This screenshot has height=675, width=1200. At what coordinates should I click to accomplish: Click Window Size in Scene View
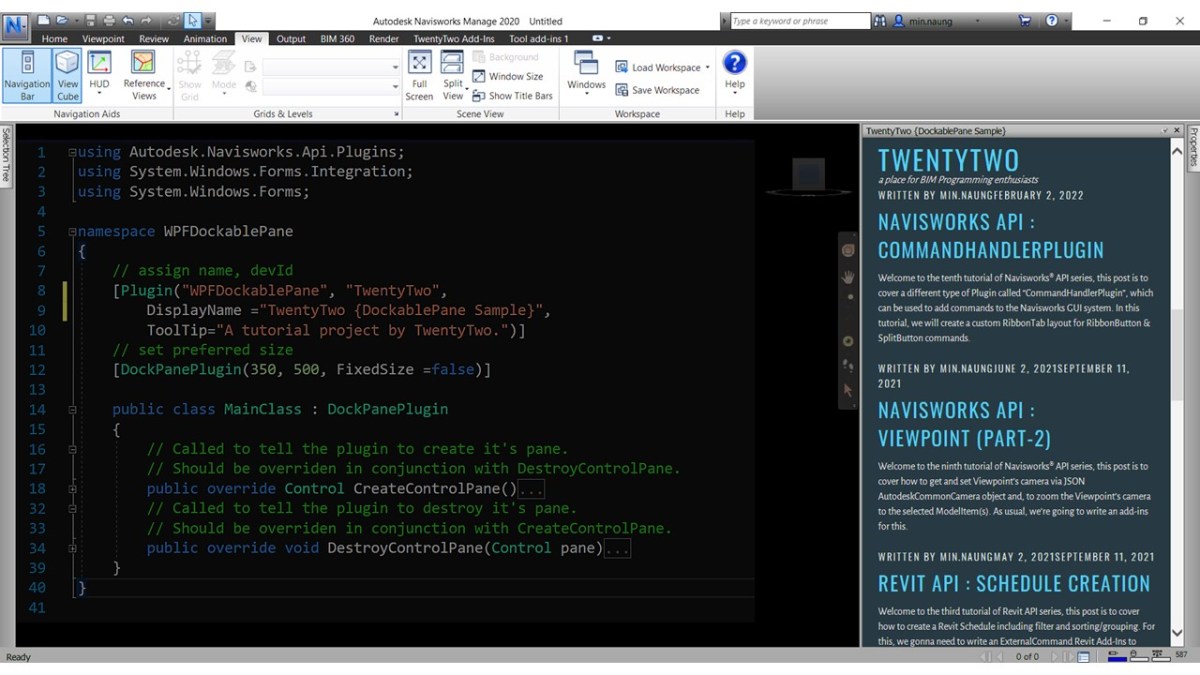[508, 76]
